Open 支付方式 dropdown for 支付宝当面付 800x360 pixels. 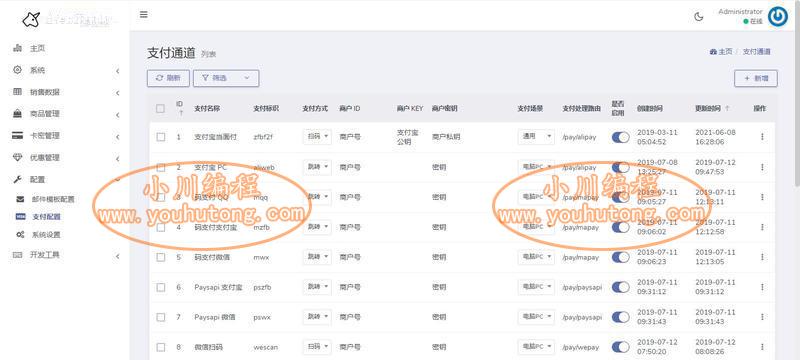coord(317,137)
